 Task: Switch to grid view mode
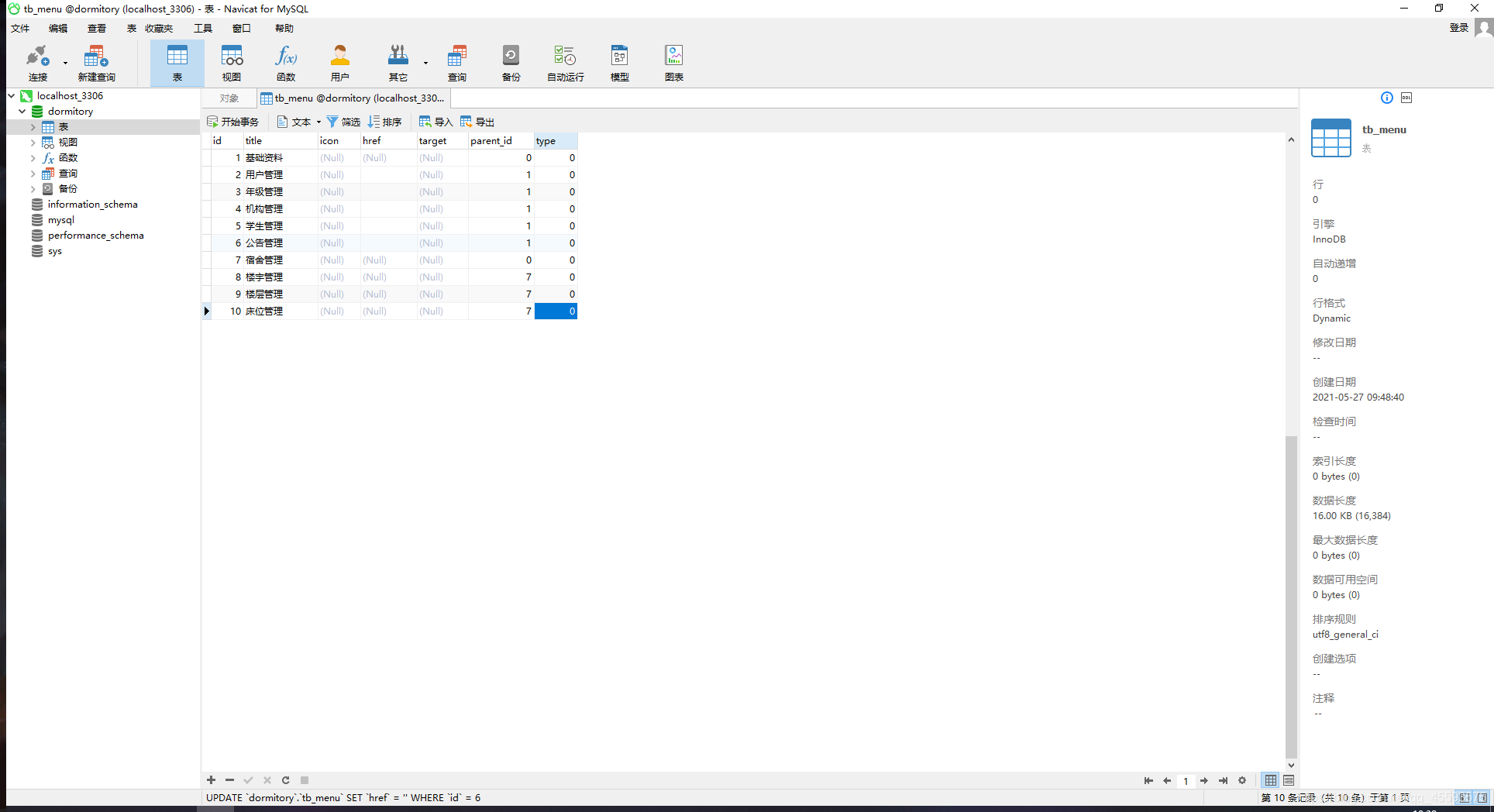click(1271, 780)
